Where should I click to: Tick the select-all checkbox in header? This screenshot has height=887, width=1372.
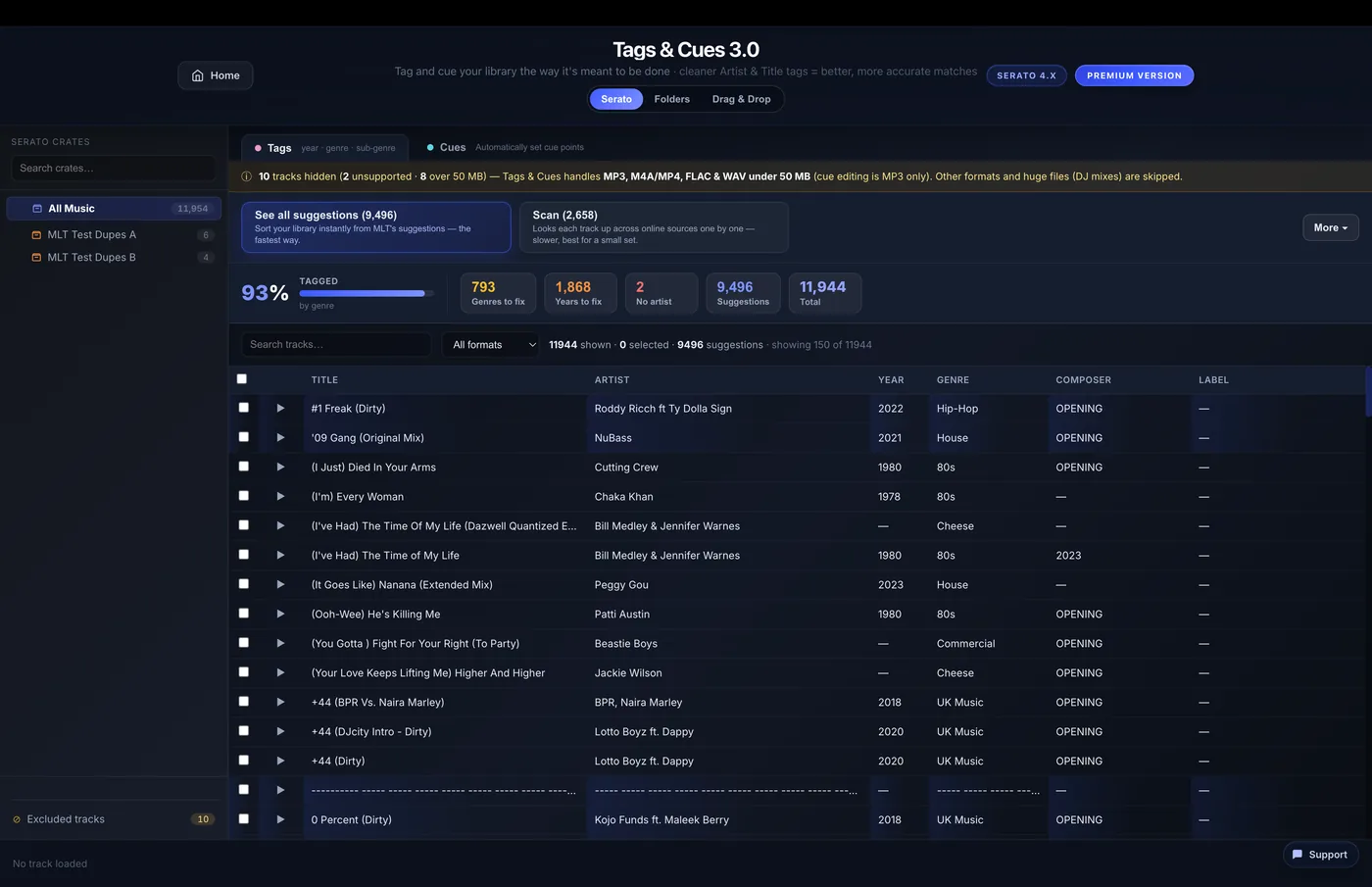(242, 378)
